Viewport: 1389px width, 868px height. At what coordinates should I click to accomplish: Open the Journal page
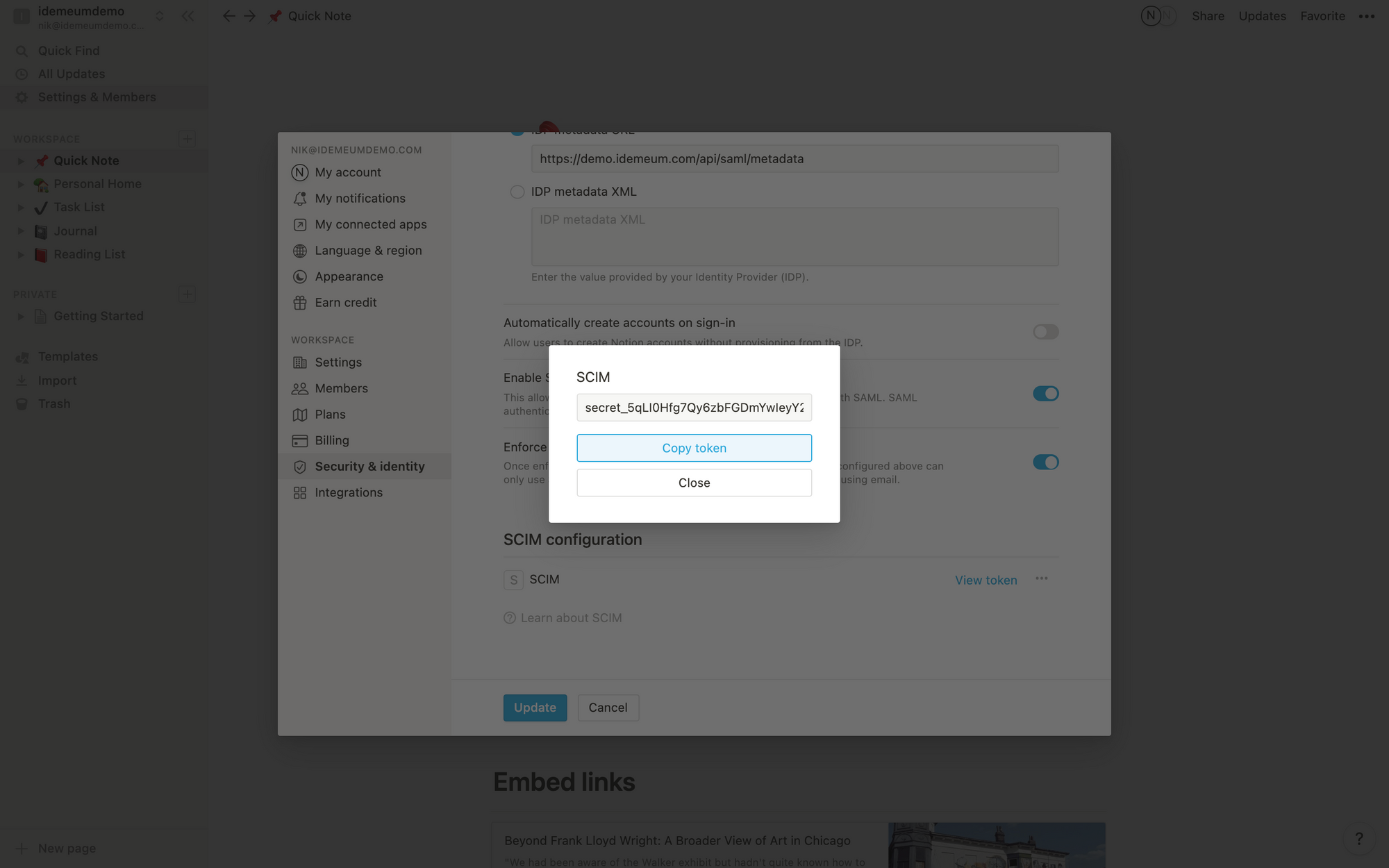tap(75, 231)
